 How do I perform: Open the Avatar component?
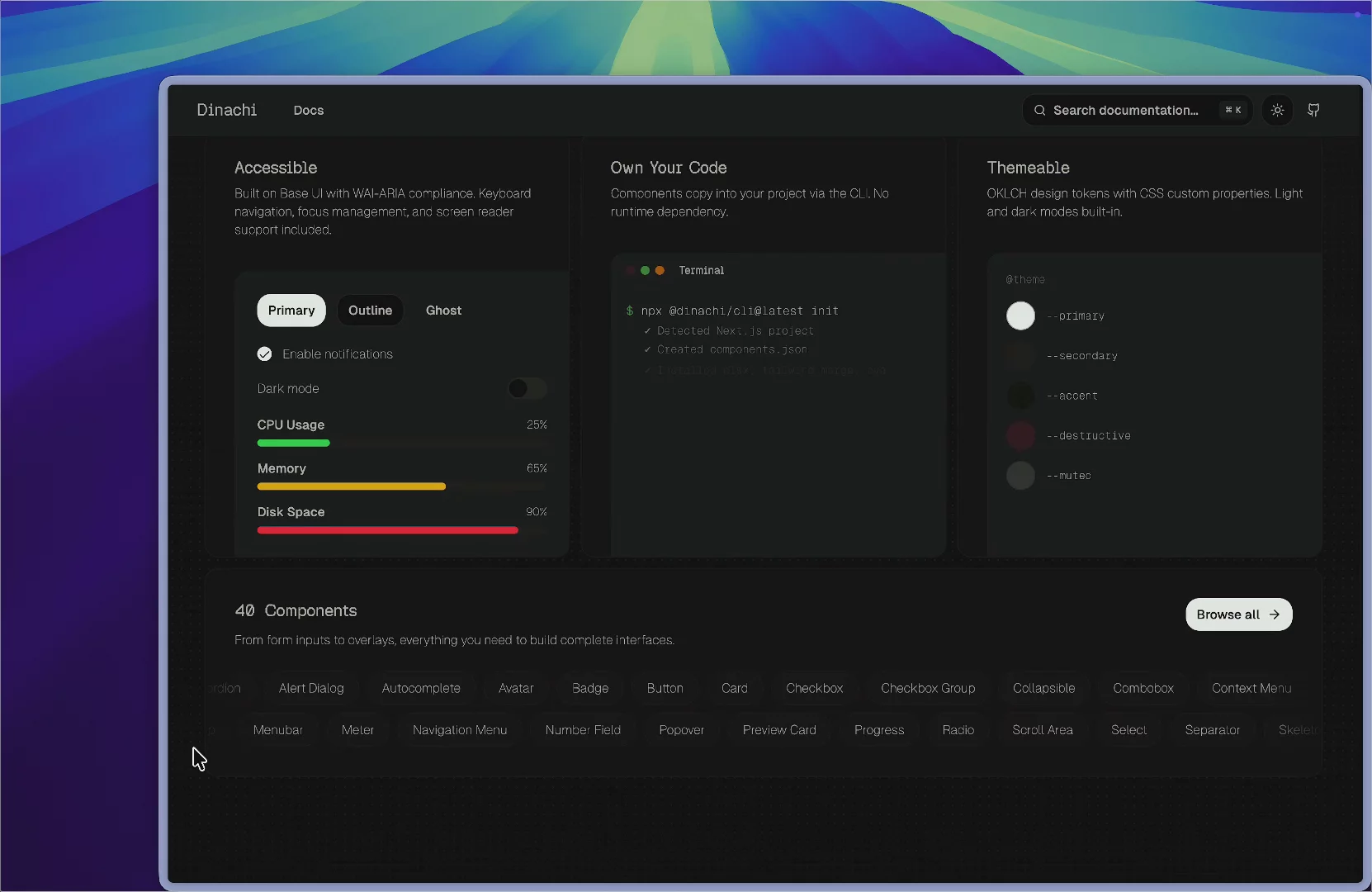(516, 688)
